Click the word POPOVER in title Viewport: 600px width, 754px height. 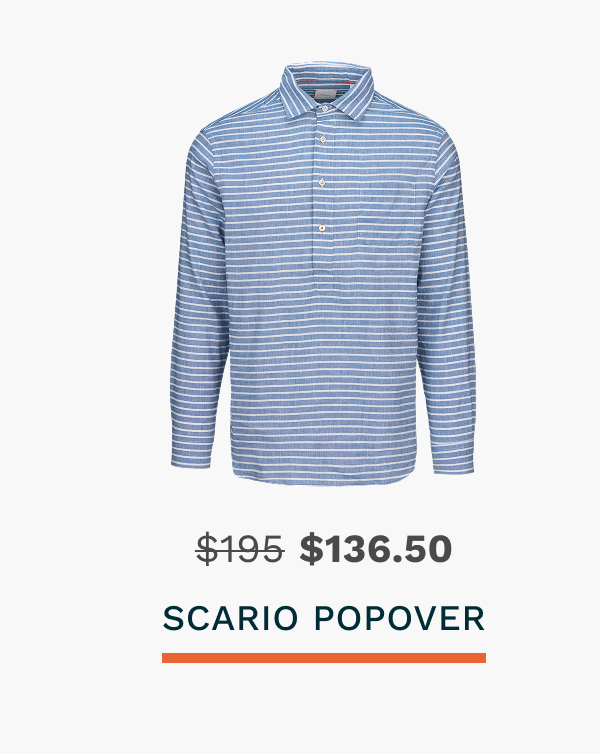pos(400,618)
